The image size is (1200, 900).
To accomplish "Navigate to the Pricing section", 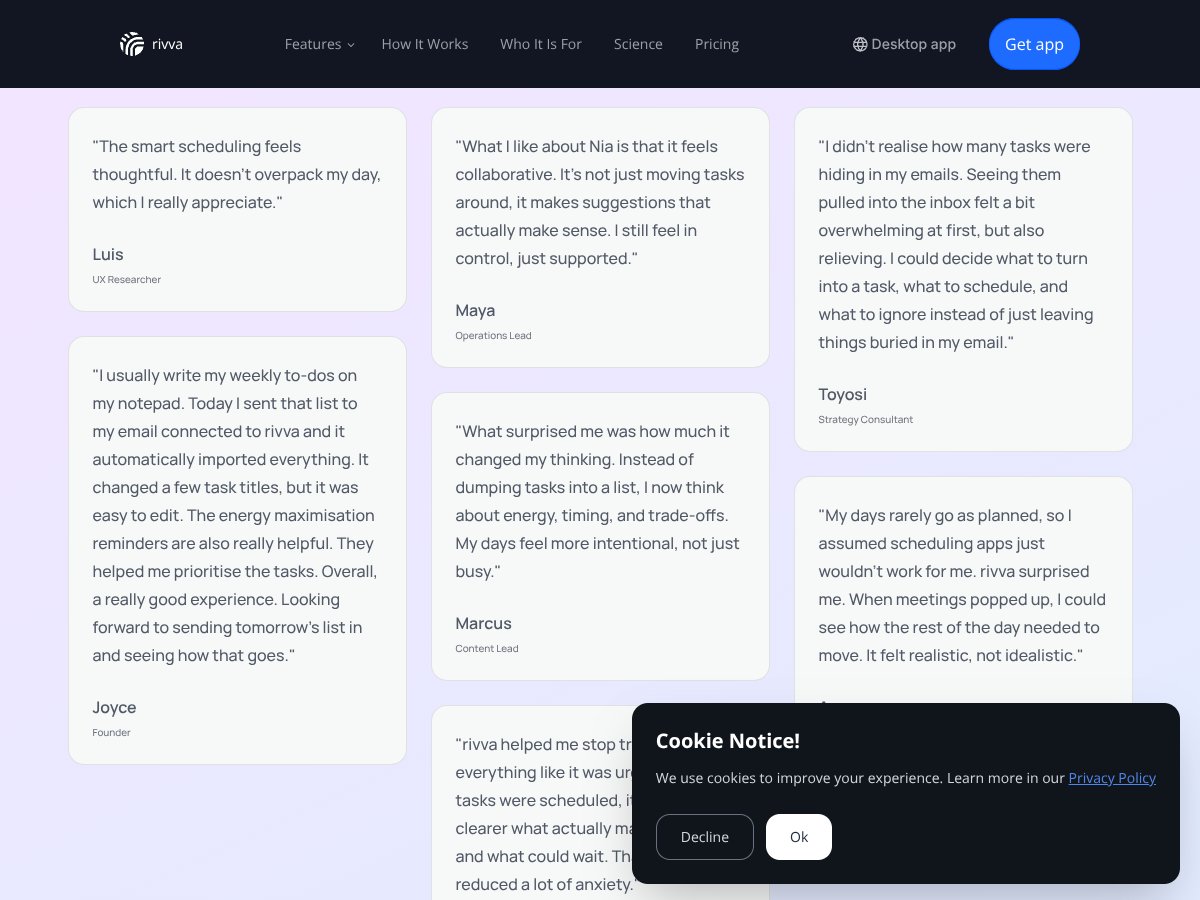I will [x=716, y=44].
